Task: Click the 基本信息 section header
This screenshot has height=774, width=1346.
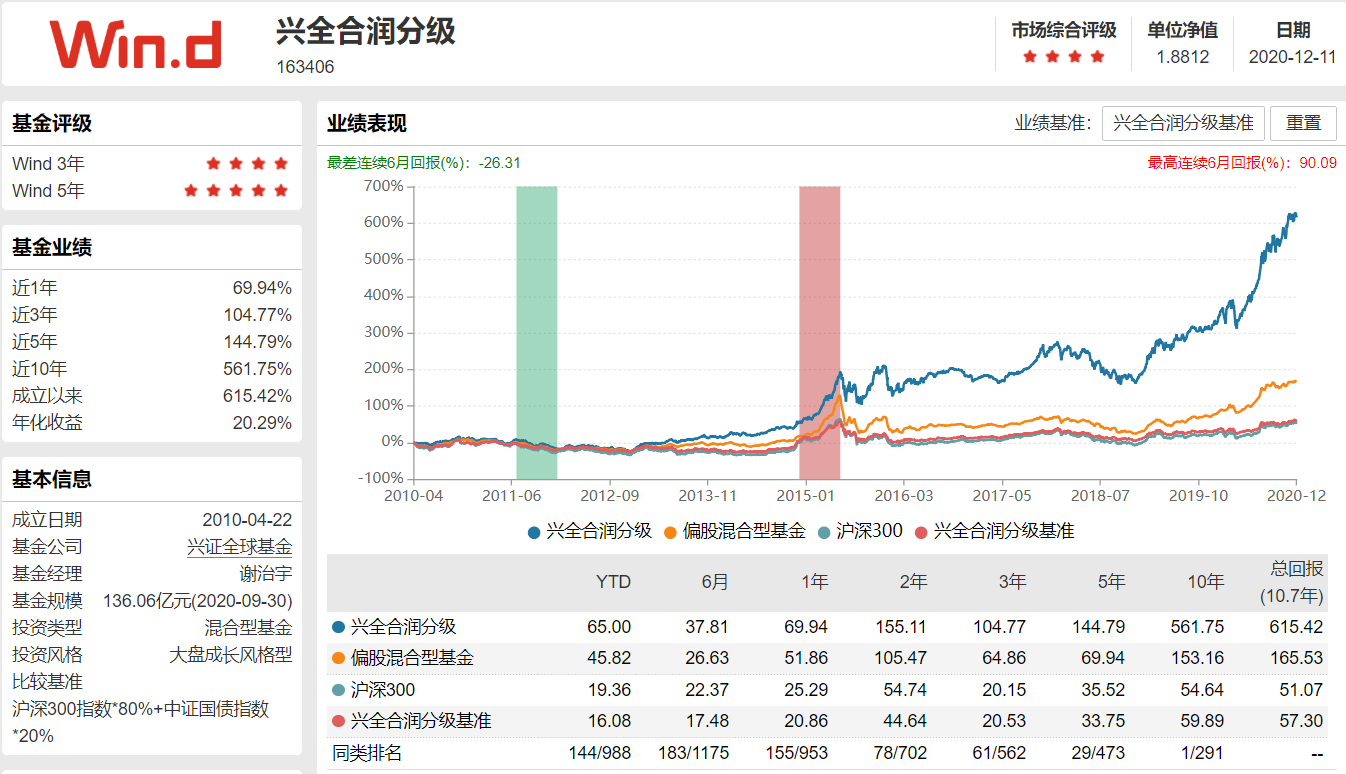Action: pyautogui.click(x=52, y=479)
